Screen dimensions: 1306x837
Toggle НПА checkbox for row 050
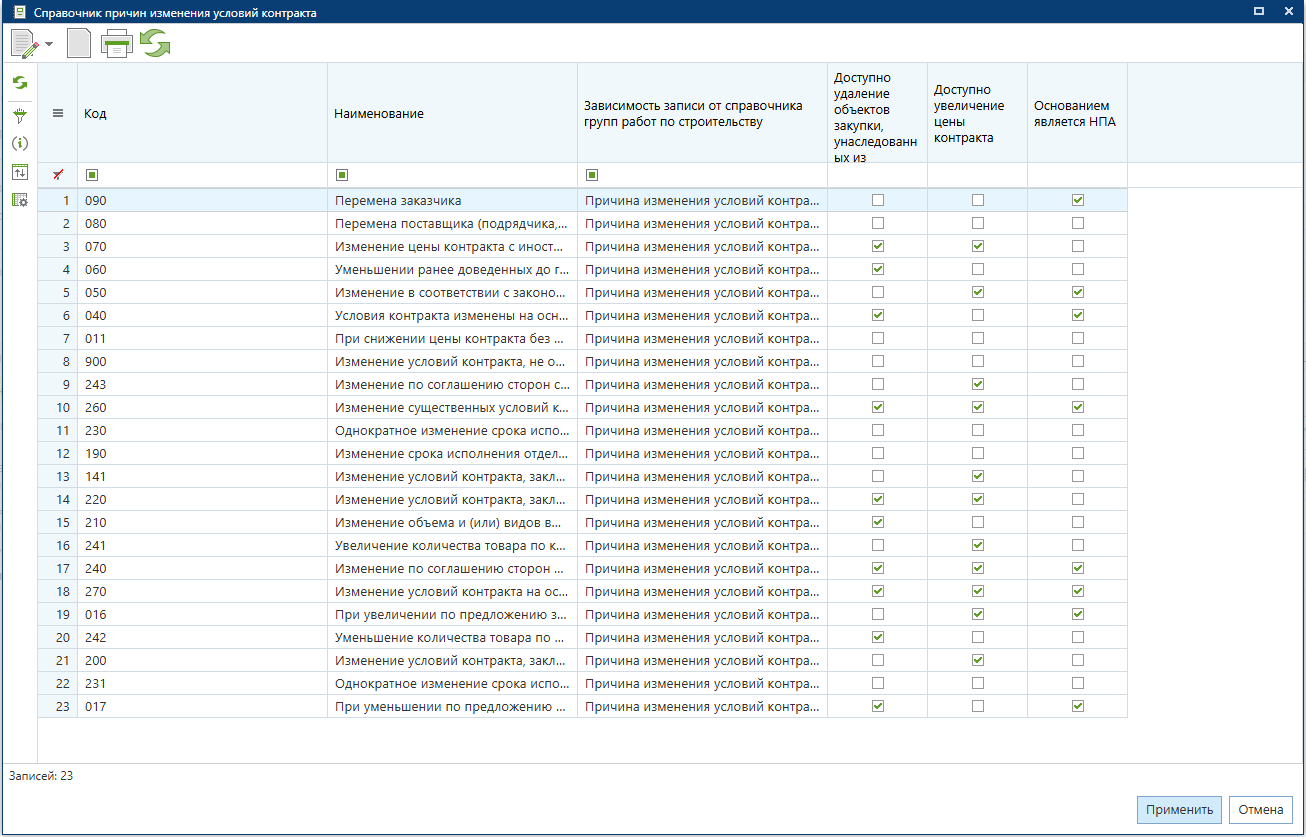click(x=1078, y=292)
